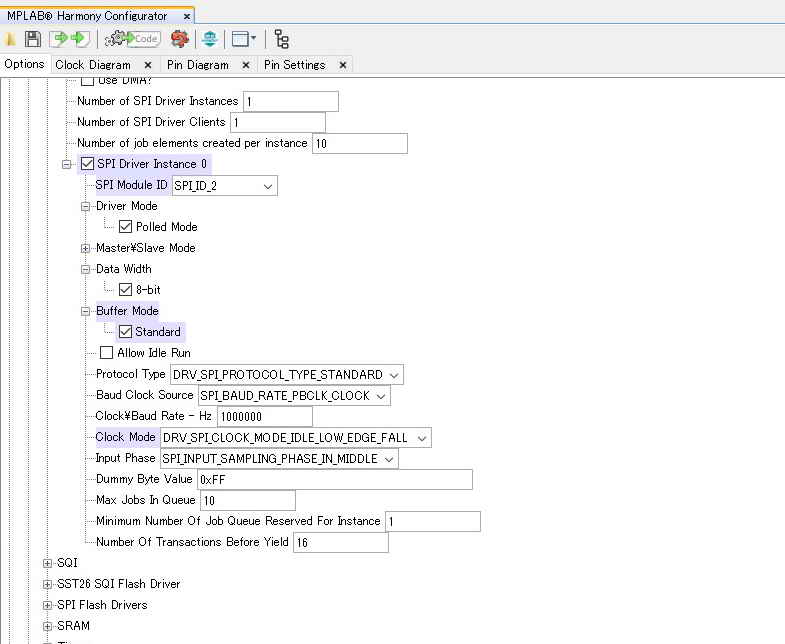Viewport: 785px width, 644px height.
Task: Click the tree view hierarchy icon
Action: 282,39
